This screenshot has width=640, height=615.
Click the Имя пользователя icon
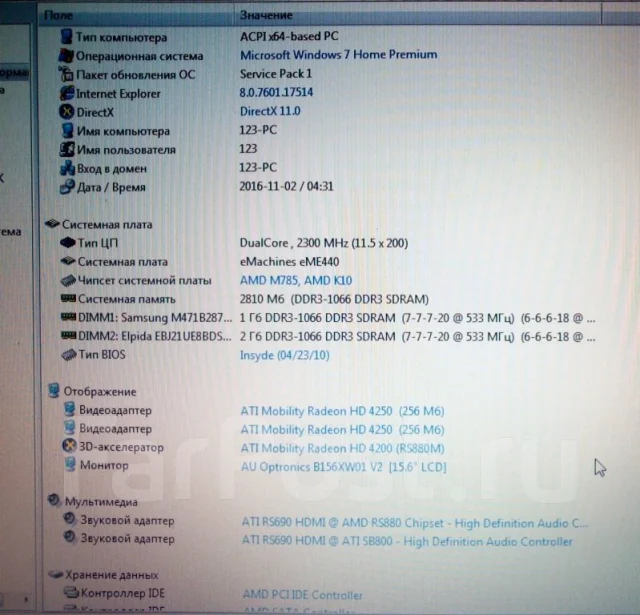tap(67, 149)
